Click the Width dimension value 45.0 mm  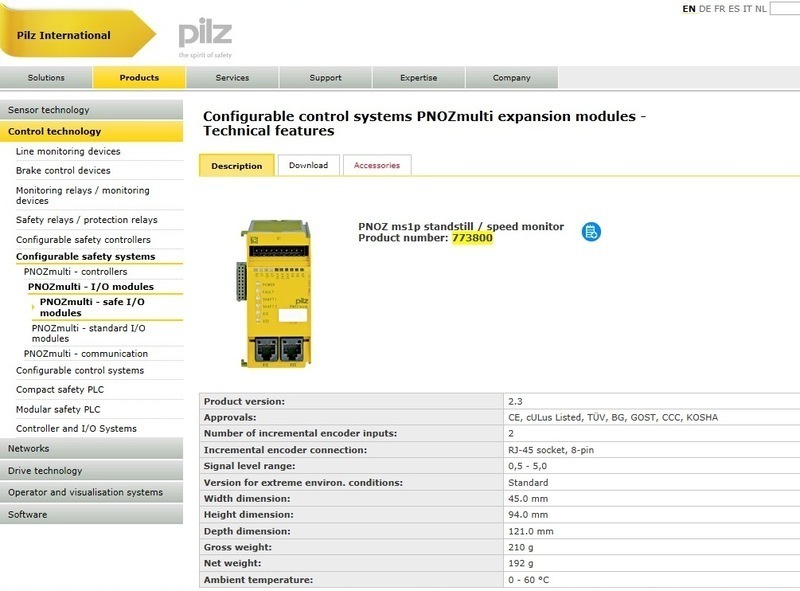coord(528,499)
